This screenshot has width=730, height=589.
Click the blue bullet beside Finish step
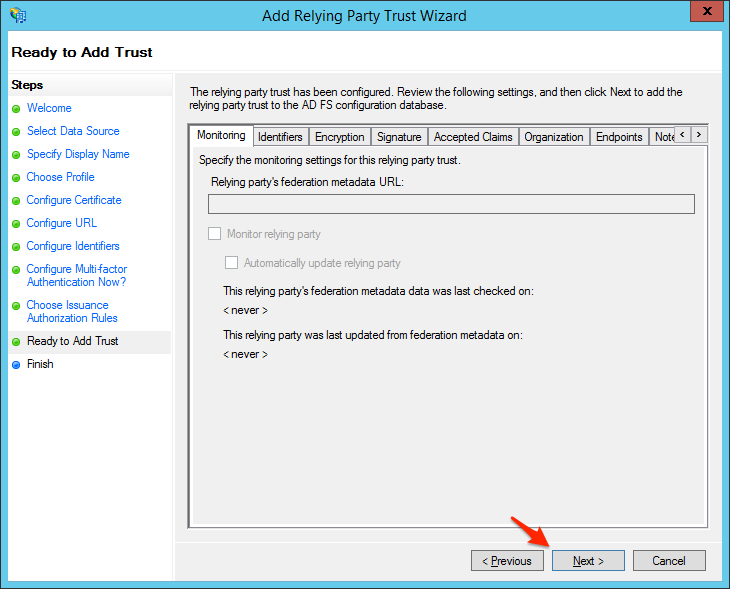coord(16,365)
